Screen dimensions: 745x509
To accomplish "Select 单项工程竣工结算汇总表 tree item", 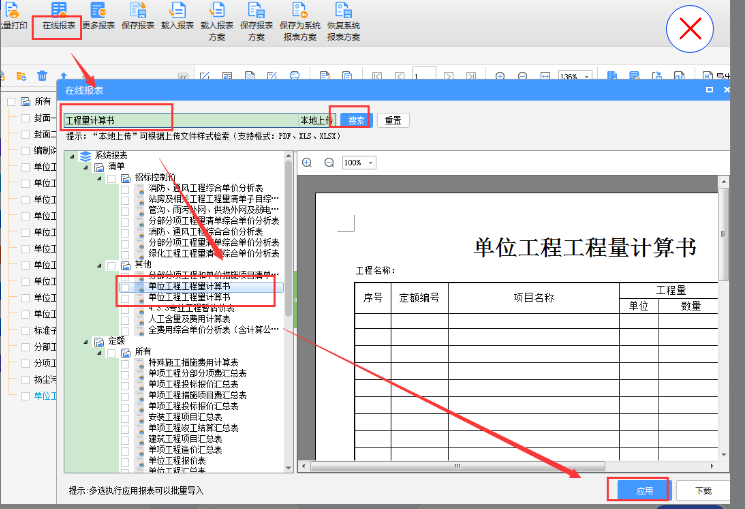I will tap(193, 428).
